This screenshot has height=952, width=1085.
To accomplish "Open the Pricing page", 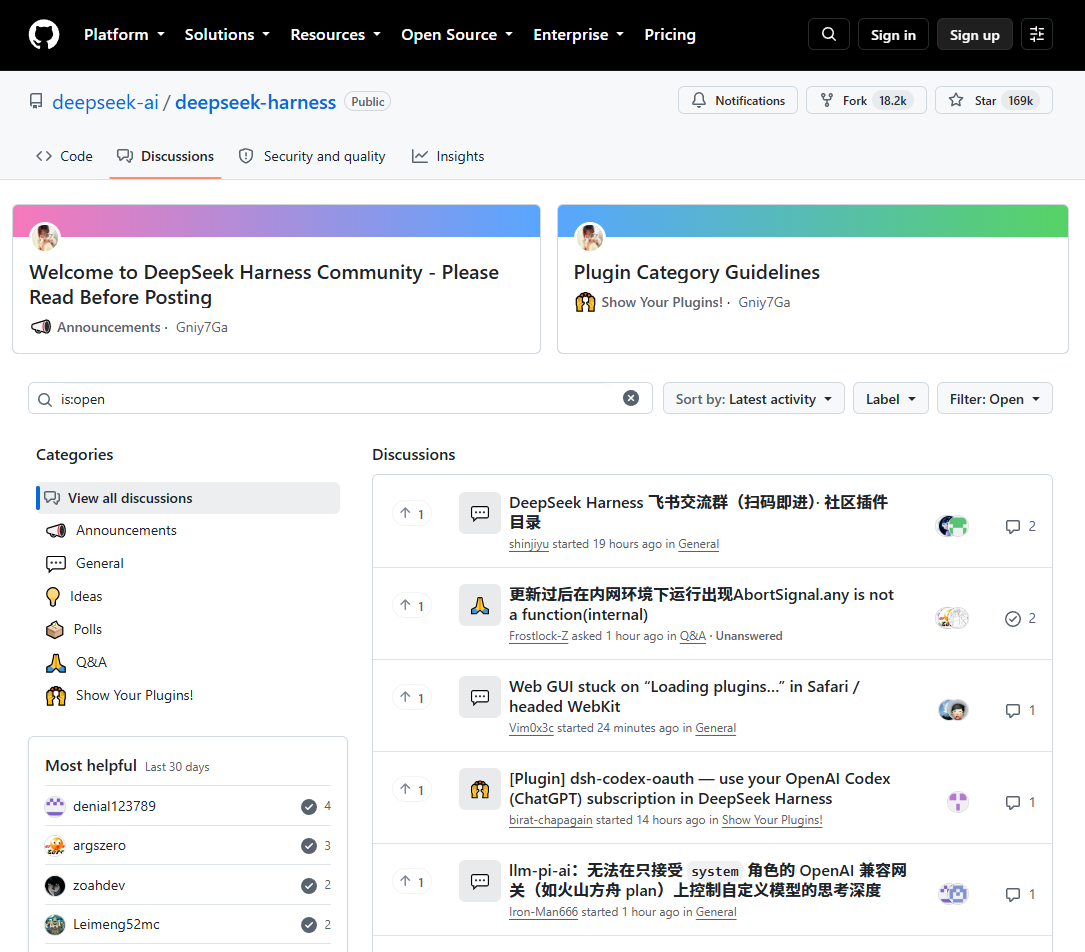I will pyautogui.click(x=670, y=35).
